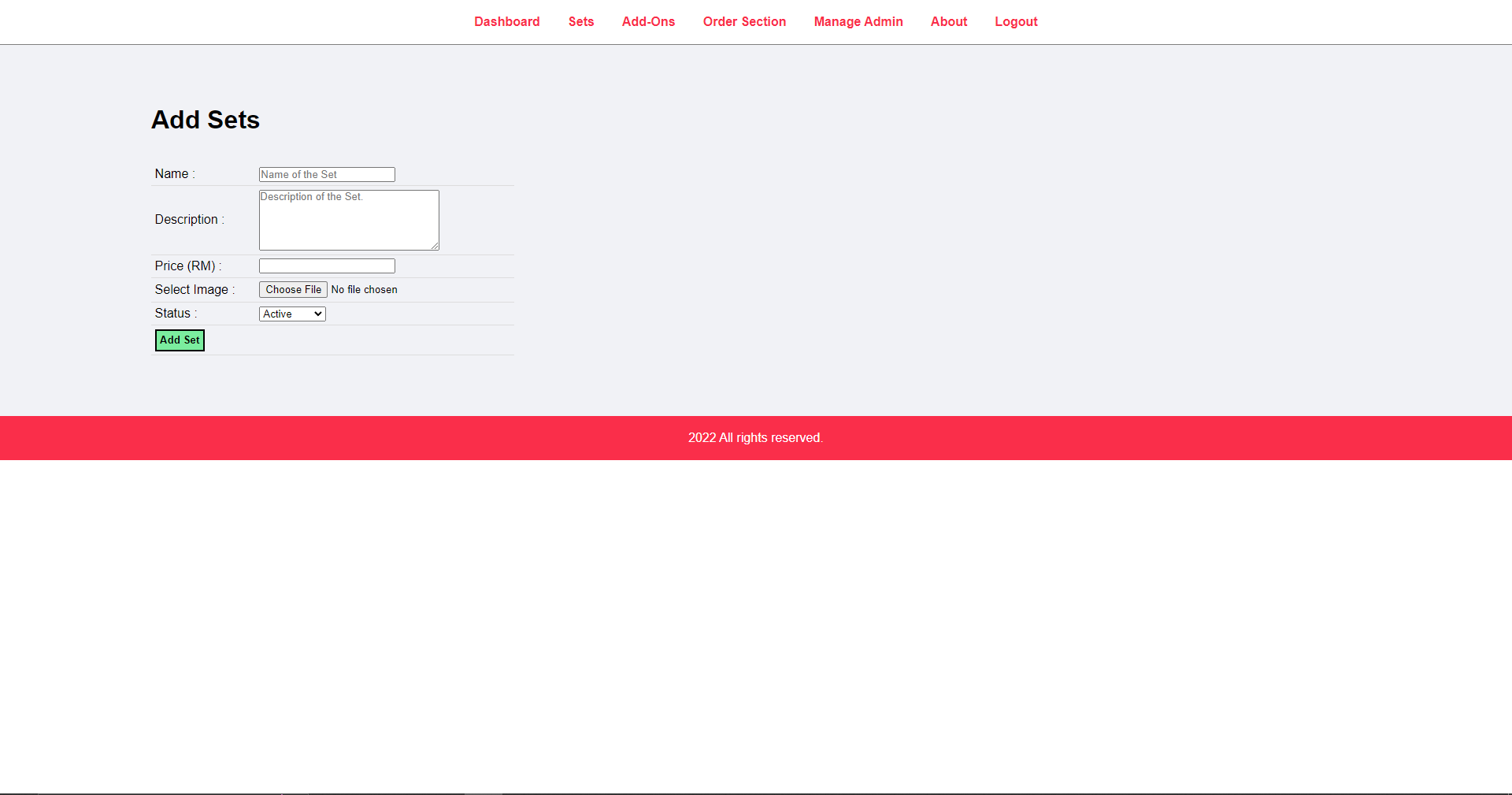Image resolution: width=1512 pixels, height=795 pixels.
Task: Open Order Section in navigation
Action: [x=744, y=22]
